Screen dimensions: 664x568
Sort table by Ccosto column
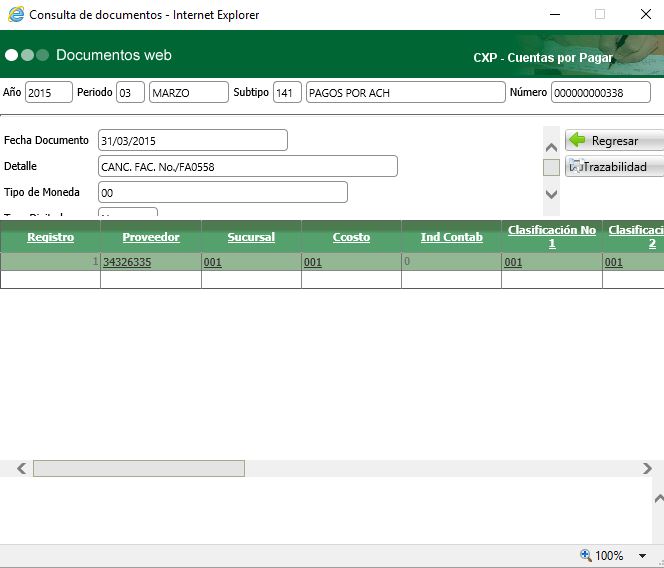(351, 237)
